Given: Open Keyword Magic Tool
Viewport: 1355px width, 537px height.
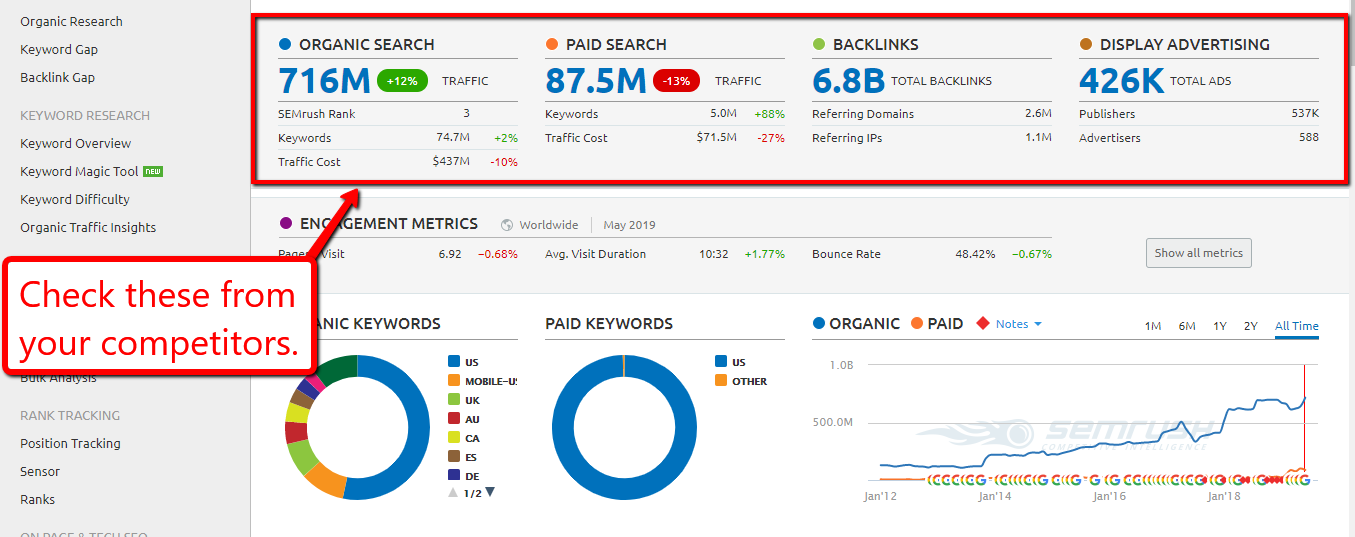Looking at the screenshot, I should [x=79, y=171].
